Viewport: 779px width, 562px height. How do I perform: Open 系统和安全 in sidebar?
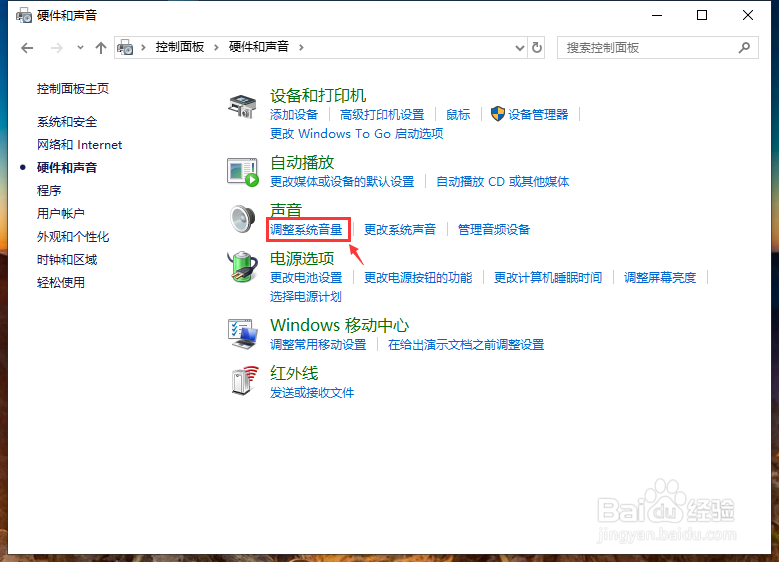coord(67,122)
